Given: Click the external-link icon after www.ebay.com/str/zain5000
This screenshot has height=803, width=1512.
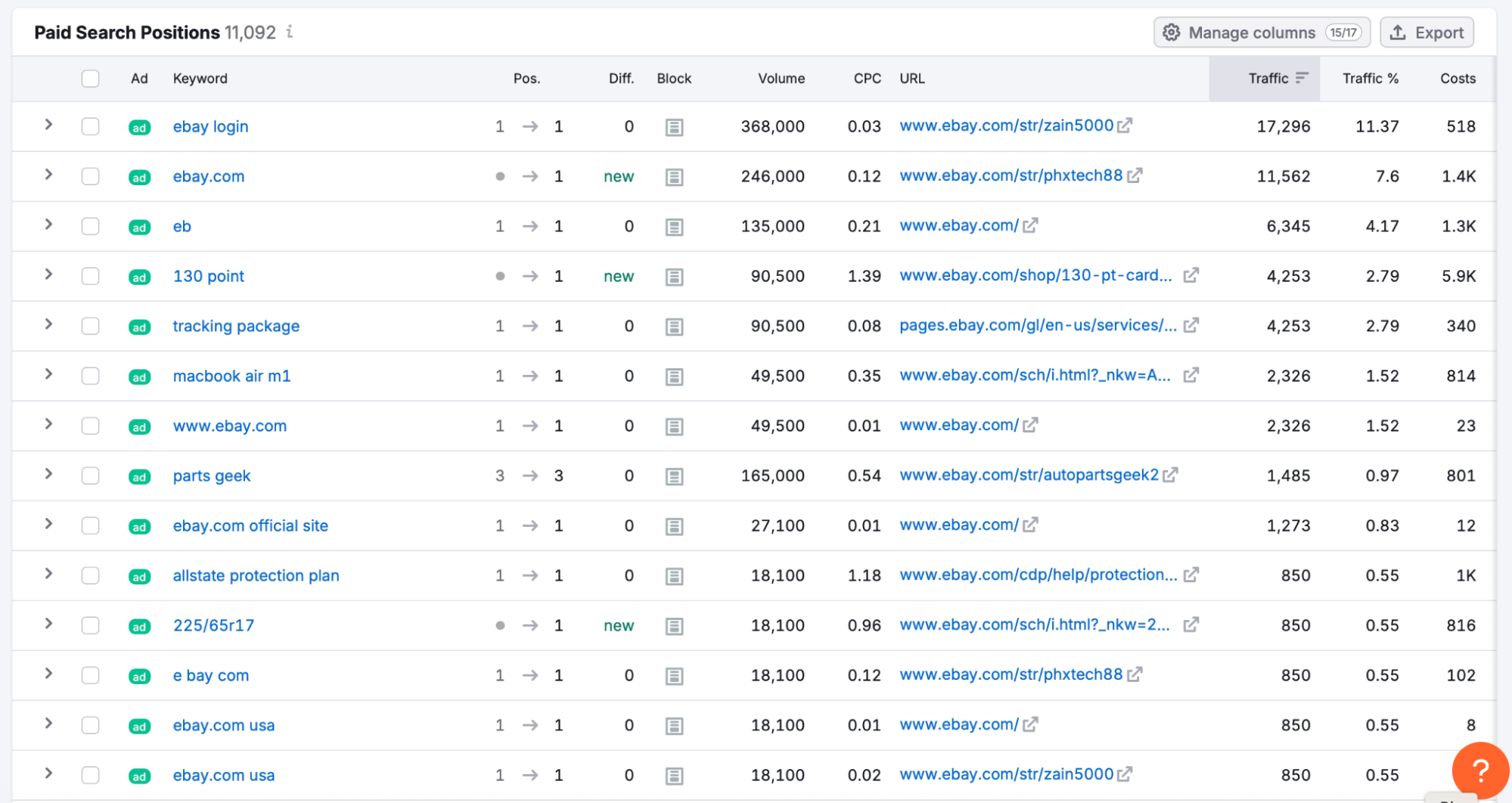Looking at the screenshot, I should coord(1125,125).
